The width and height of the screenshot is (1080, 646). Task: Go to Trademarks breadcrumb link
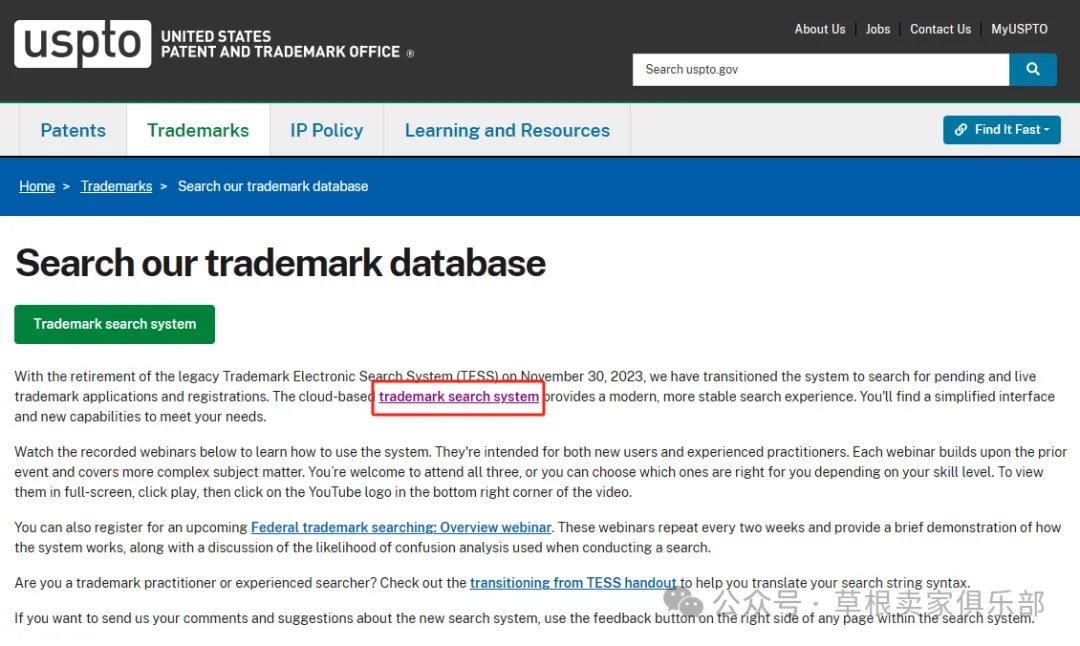(x=116, y=187)
